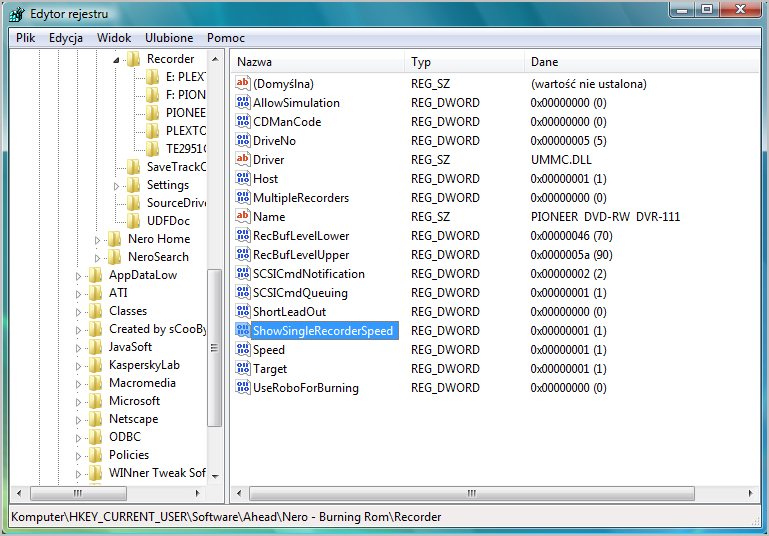769x536 pixels.
Task: Select the WINner Tweak Sof key
Action: point(157,473)
